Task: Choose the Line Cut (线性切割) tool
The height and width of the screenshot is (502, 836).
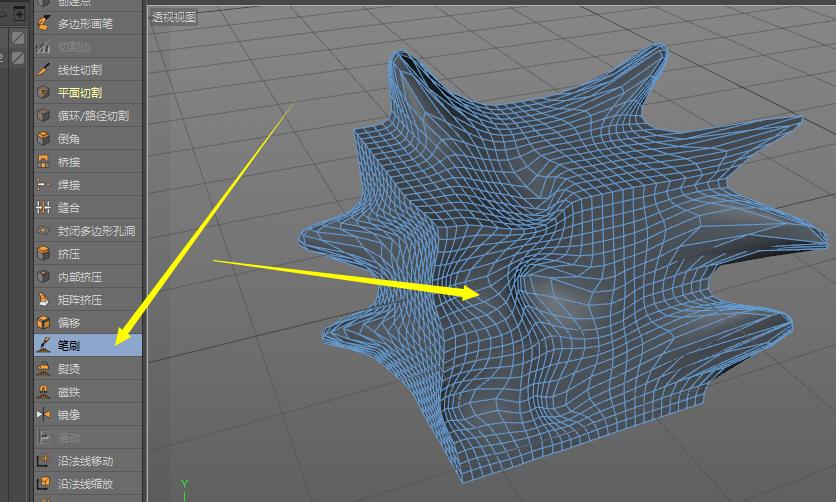Action: click(x=79, y=70)
